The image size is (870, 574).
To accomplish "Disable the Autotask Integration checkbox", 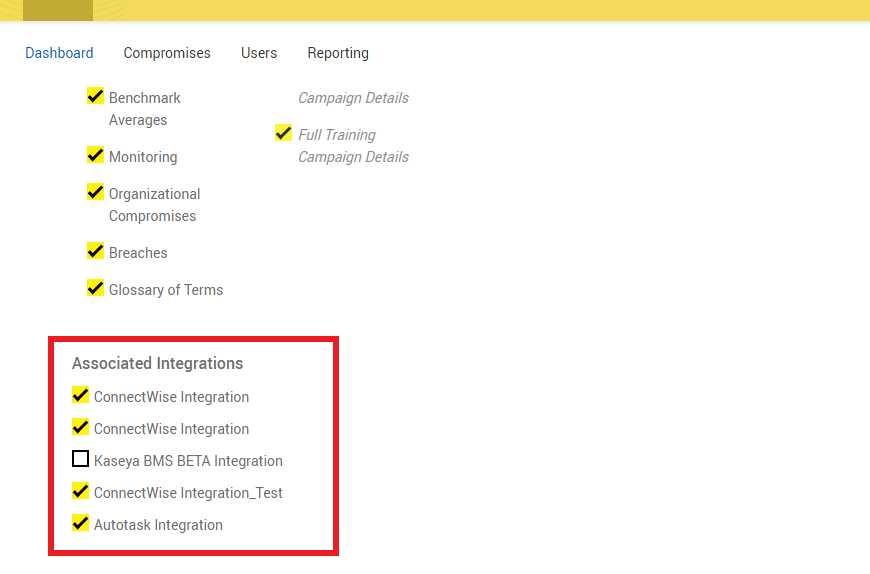I will point(81,524).
